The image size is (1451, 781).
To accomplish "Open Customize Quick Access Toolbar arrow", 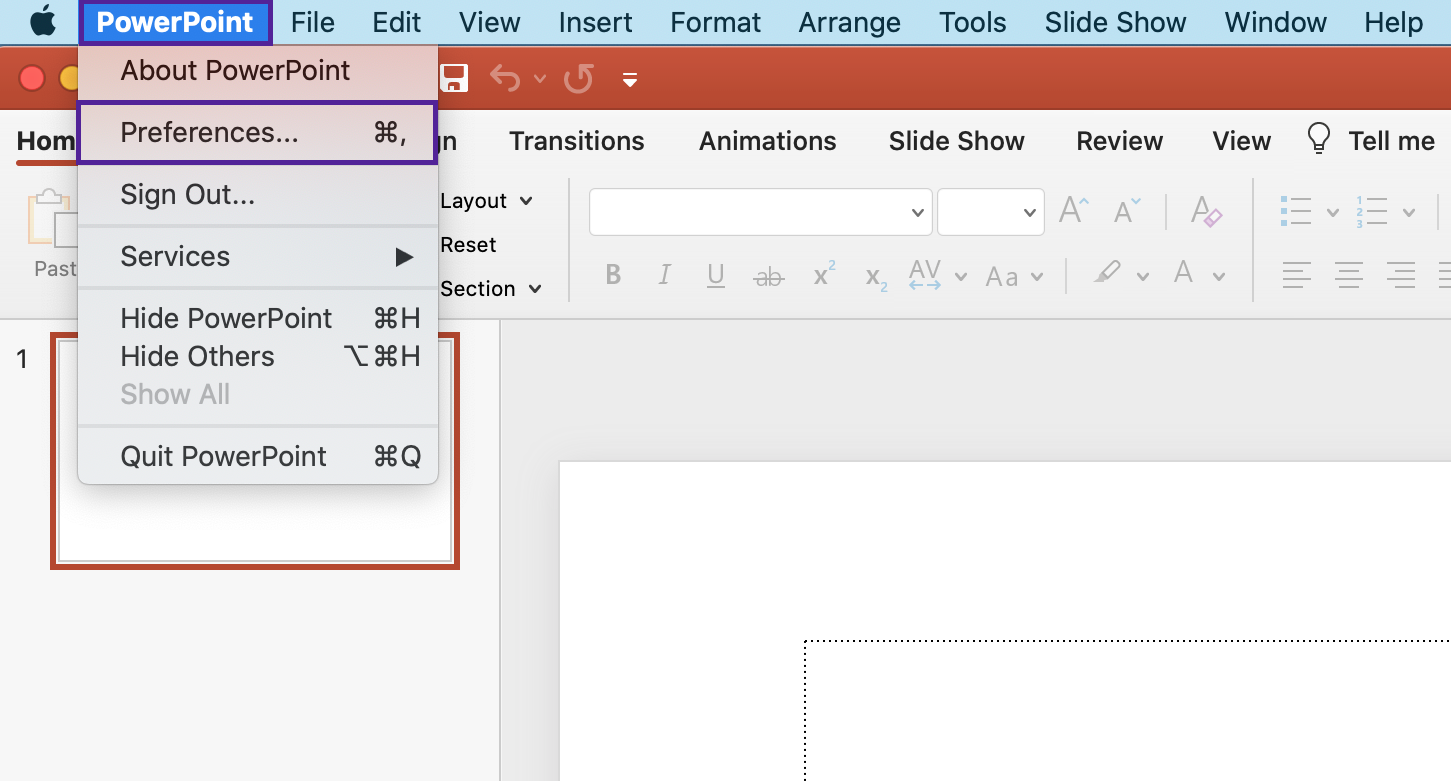I will tap(630, 79).
